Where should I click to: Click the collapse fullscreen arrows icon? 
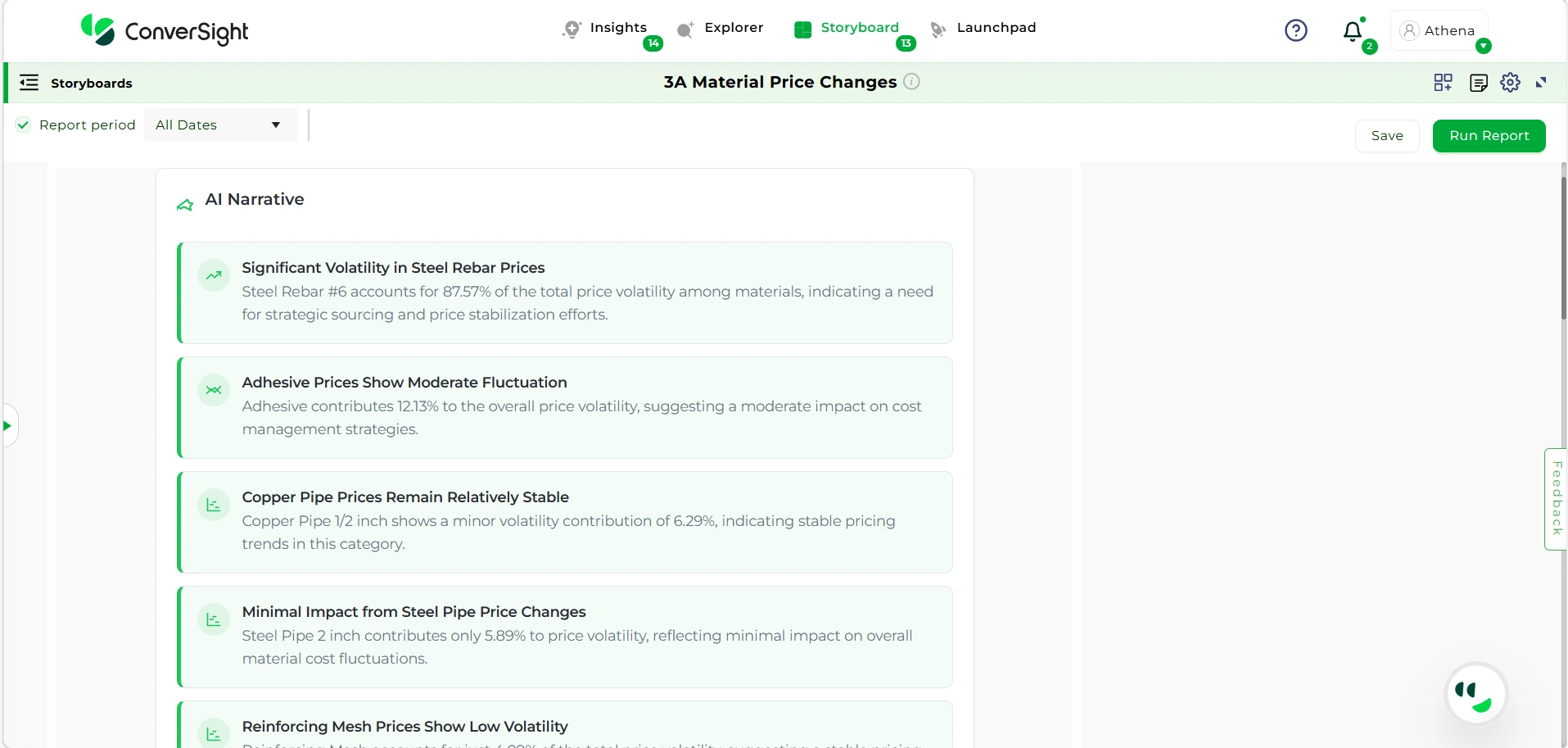coord(1541,83)
